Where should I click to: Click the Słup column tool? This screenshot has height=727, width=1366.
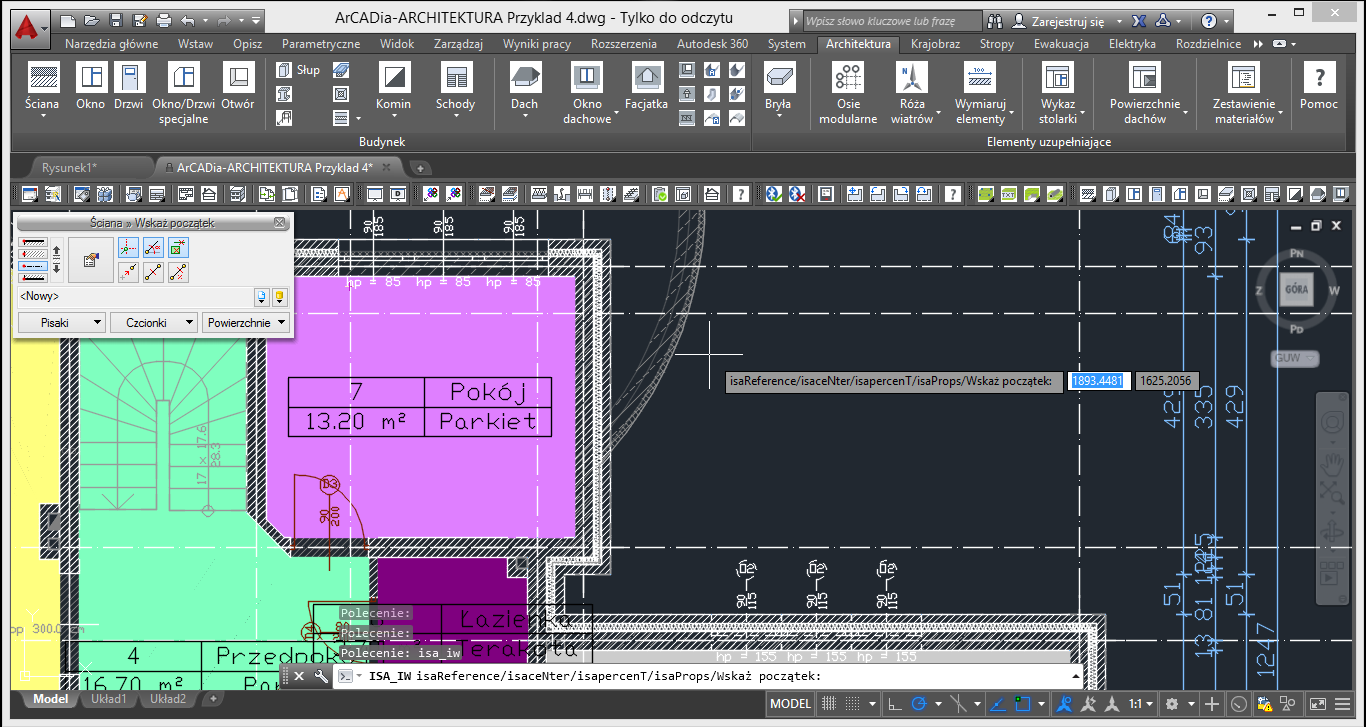coord(298,70)
